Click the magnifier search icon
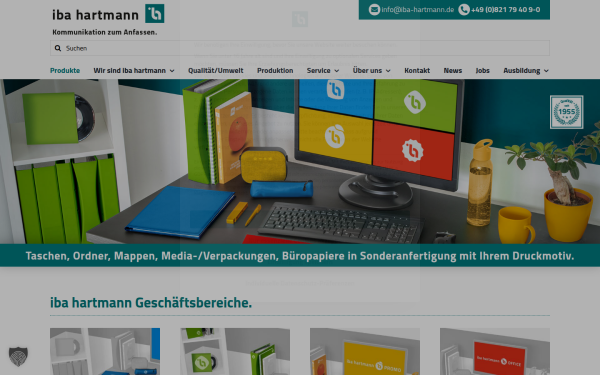Image resolution: width=600 pixels, height=375 pixels. (58, 48)
